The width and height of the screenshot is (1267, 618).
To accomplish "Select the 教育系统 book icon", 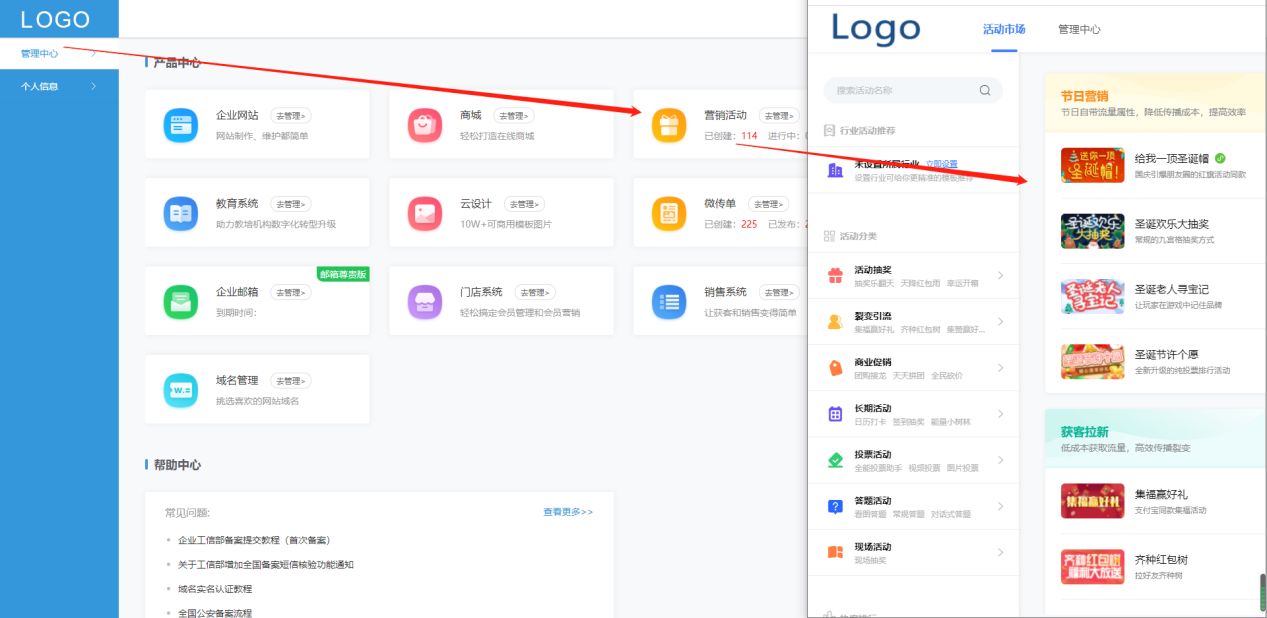I will (181, 213).
